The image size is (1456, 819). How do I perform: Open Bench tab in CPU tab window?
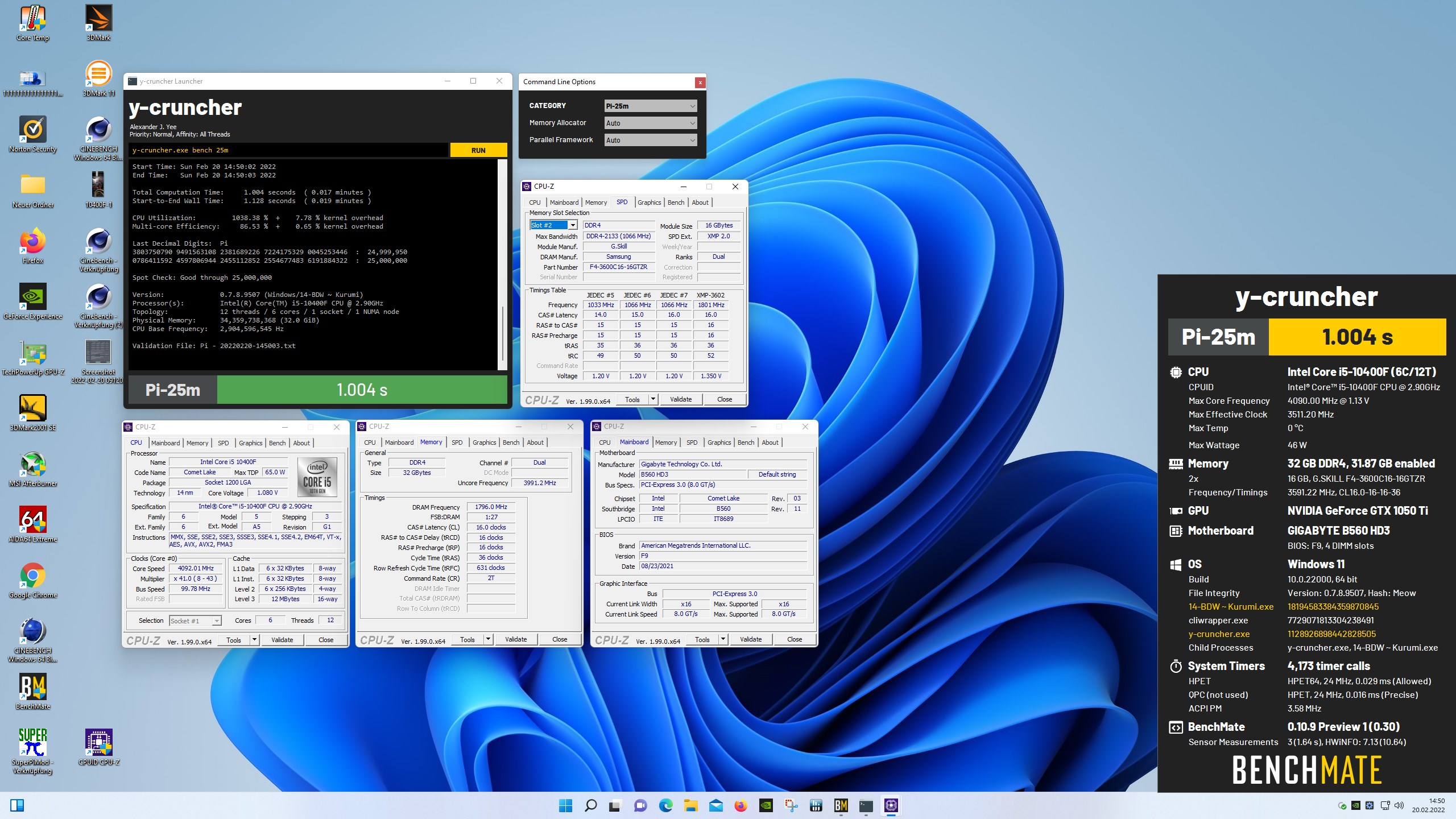pos(277,443)
